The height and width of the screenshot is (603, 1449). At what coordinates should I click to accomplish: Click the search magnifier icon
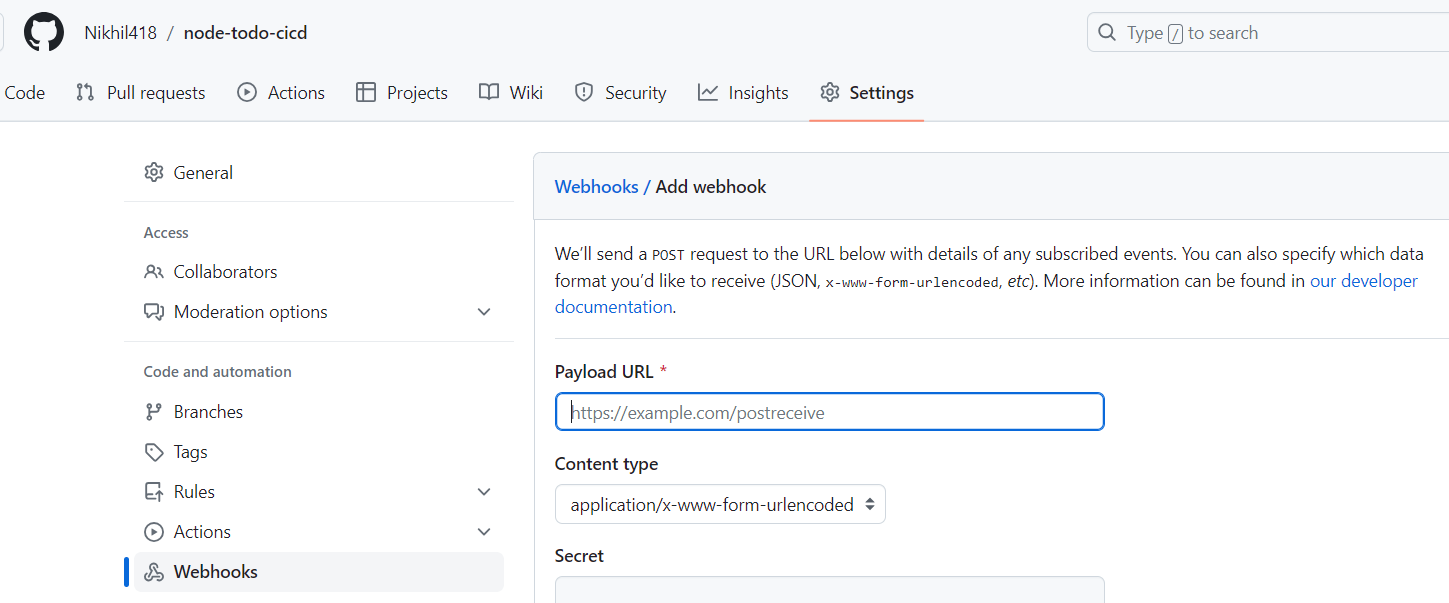click(x=1106, y=33)
